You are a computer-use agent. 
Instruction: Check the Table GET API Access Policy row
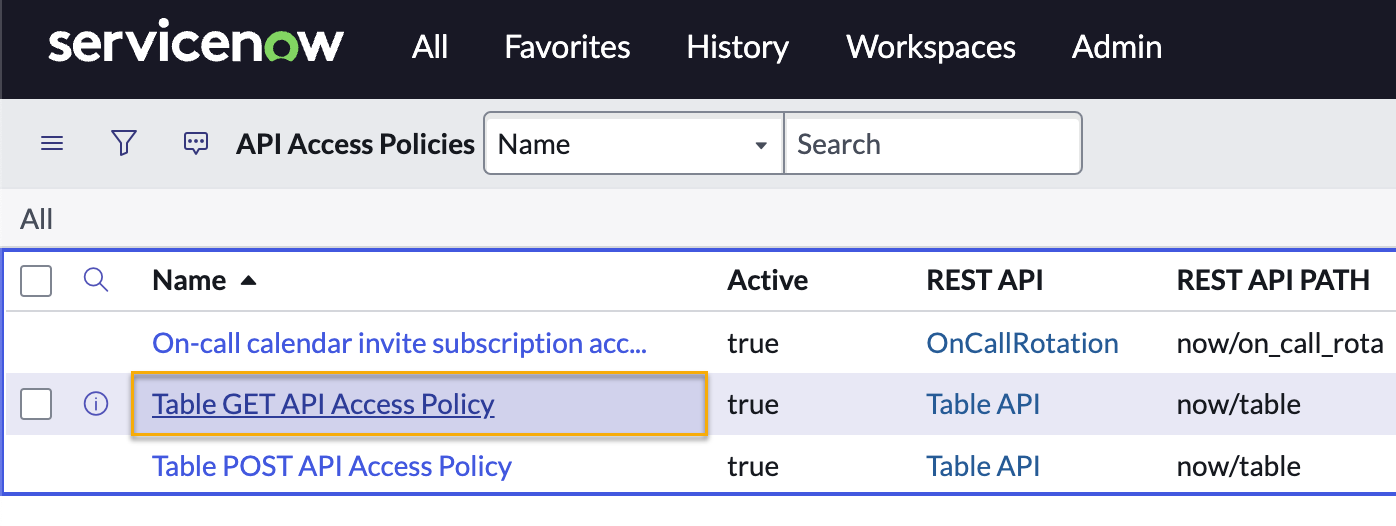(37, 405)
